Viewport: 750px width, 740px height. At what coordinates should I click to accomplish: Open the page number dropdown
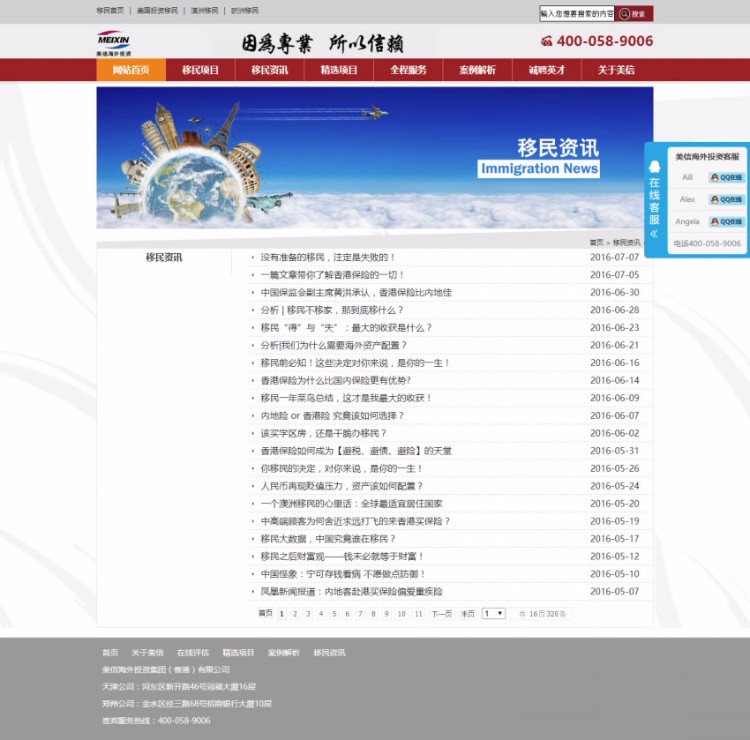(494, 613)
